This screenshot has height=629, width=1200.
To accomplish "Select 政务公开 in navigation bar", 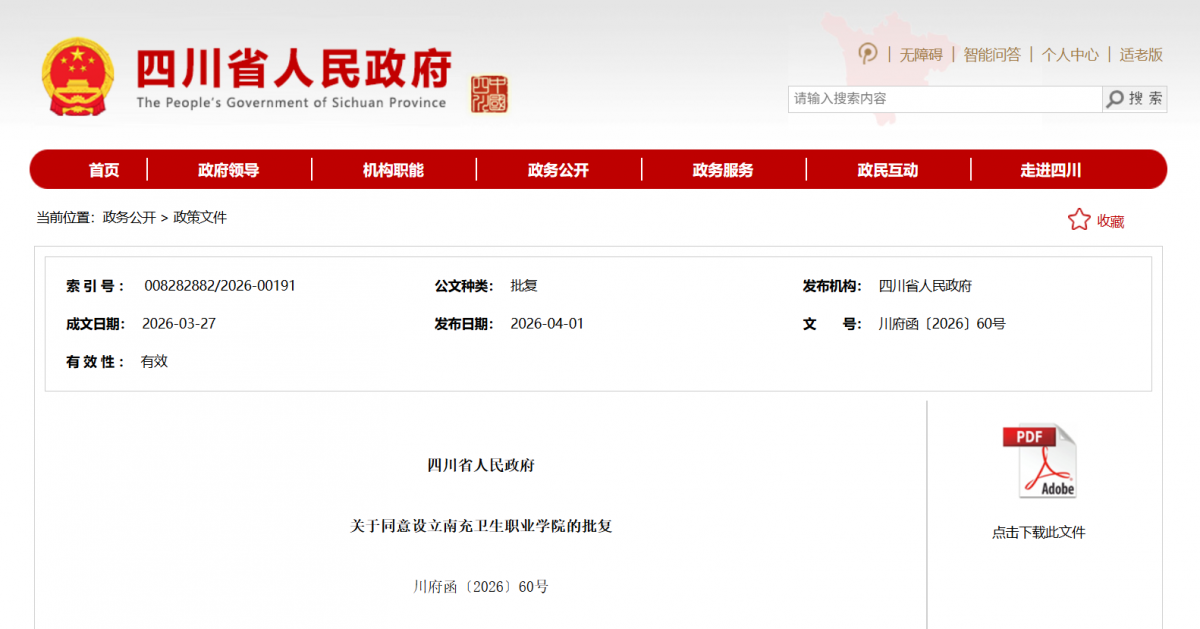I will pos(558,170).
